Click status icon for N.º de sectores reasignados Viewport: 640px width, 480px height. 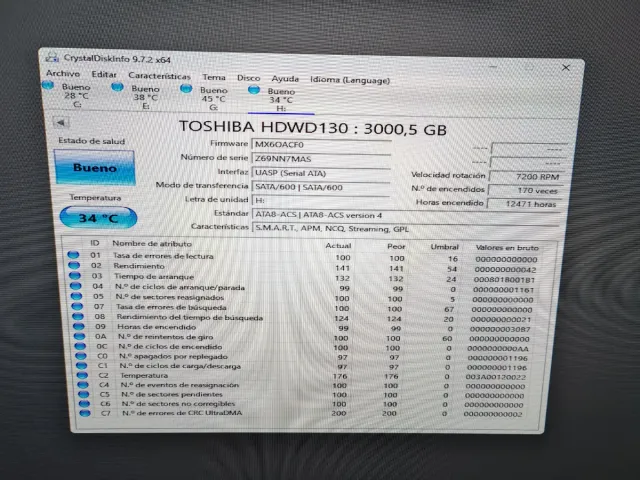pos(76,296)
